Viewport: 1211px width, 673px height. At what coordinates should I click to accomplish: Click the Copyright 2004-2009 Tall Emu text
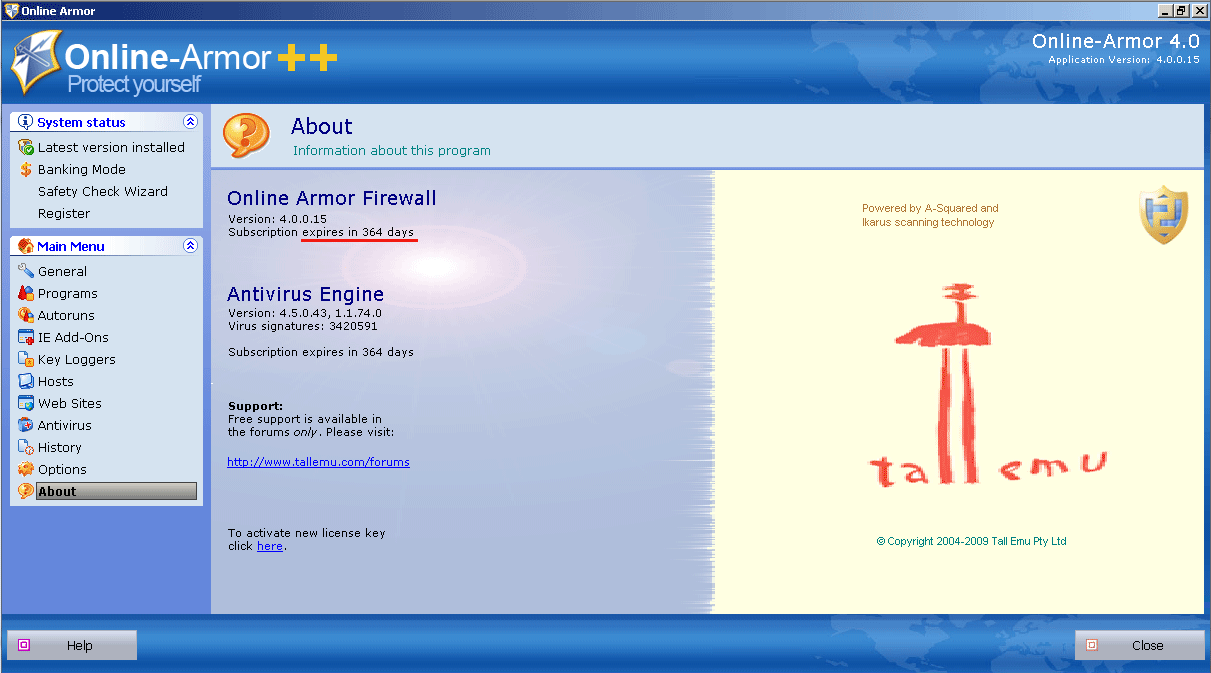972,541
